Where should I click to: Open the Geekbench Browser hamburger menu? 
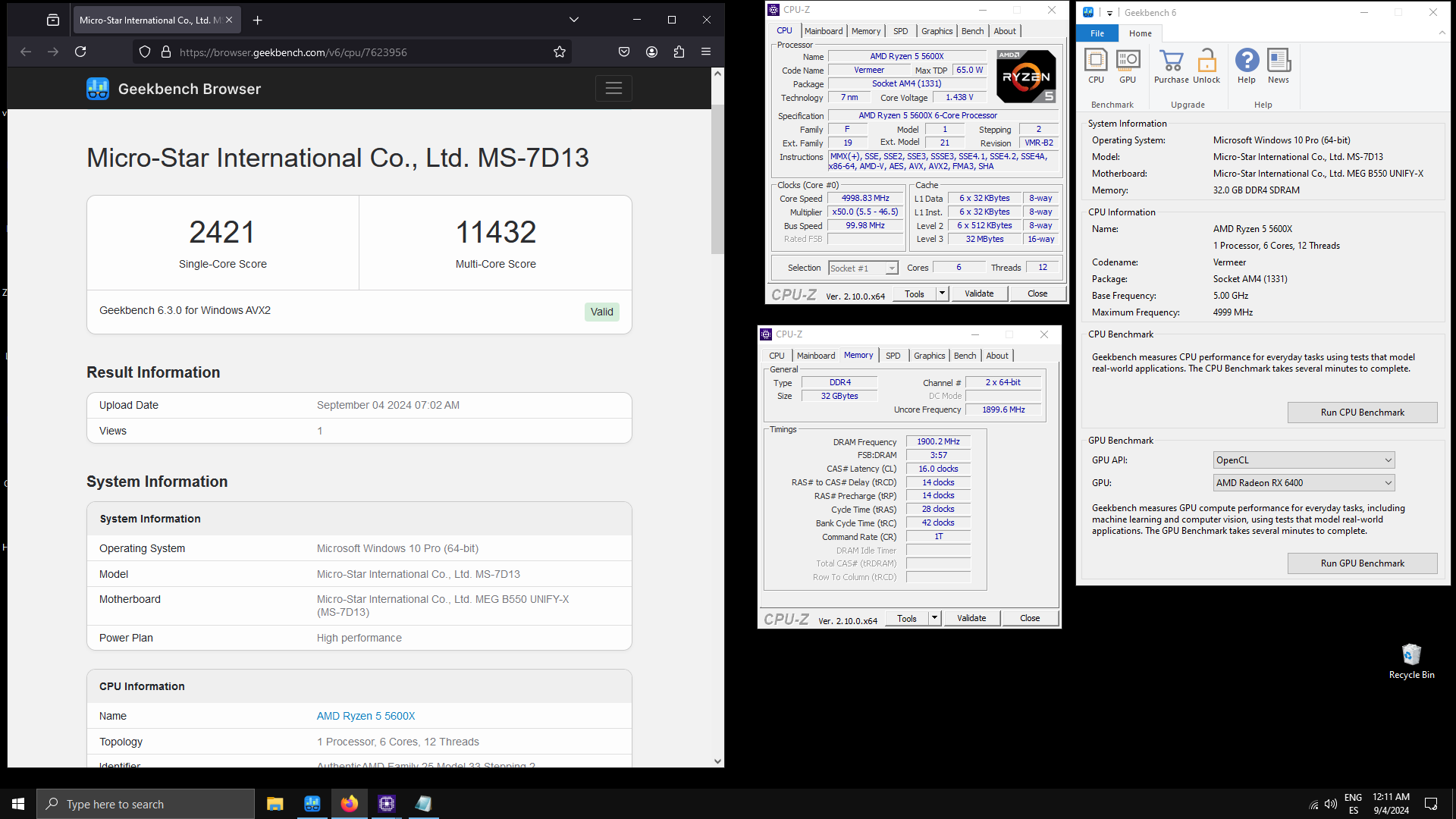(613, 89)
